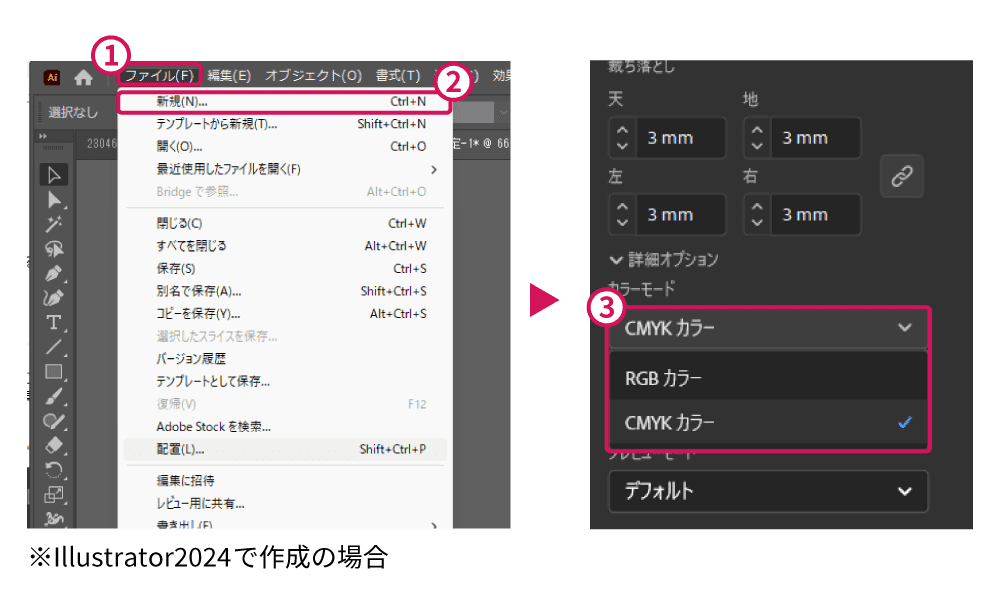Increase the 地 bleed value
Viewport: 1000px width, 600px height.
[x=757, y=130]
